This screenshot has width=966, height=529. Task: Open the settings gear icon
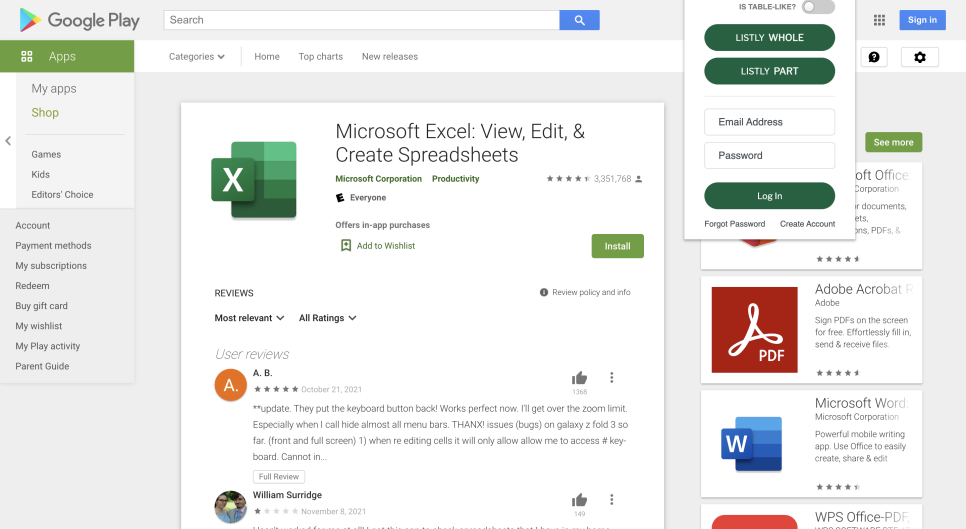[920, 57]
